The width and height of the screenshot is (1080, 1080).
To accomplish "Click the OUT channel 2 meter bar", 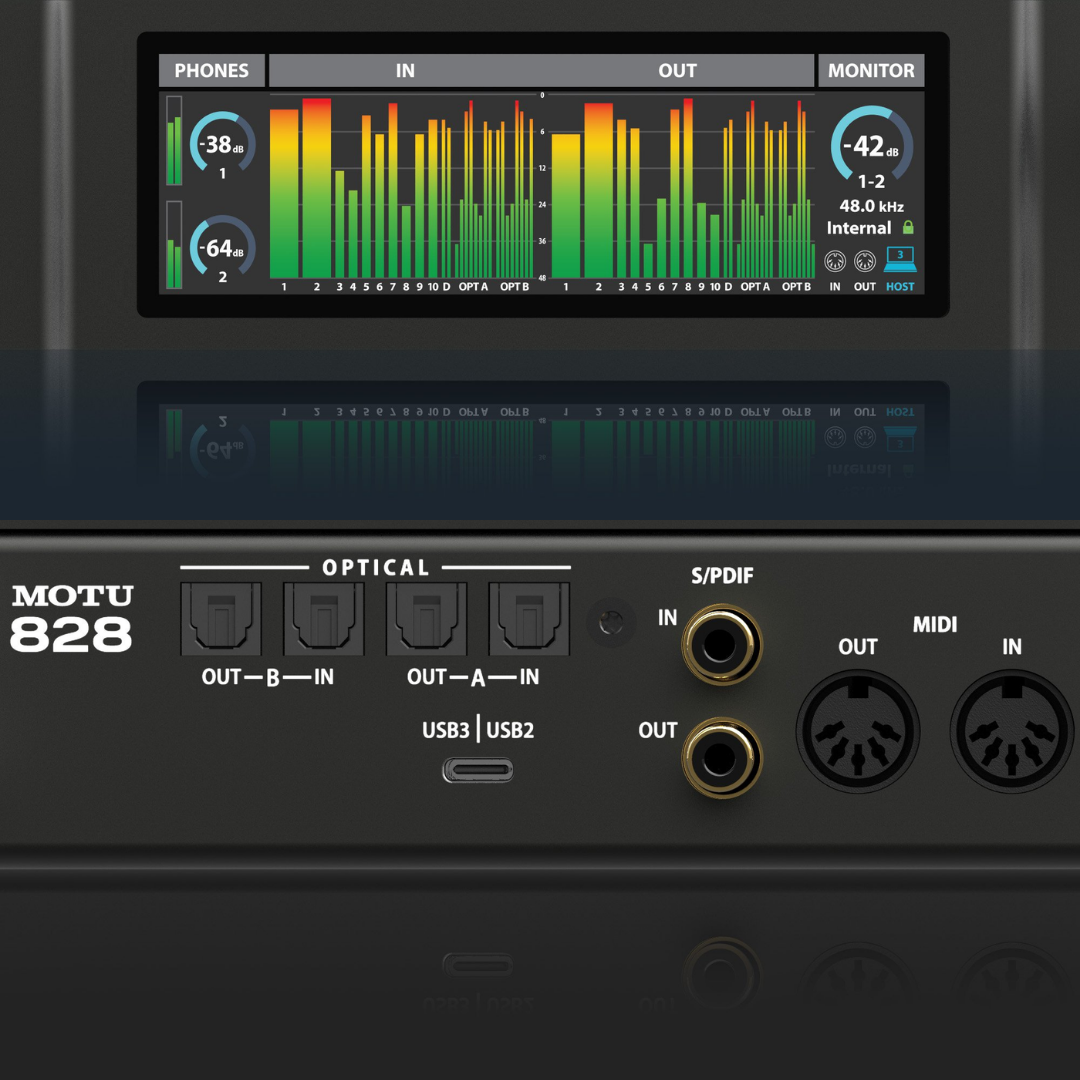I will point(599,191).
